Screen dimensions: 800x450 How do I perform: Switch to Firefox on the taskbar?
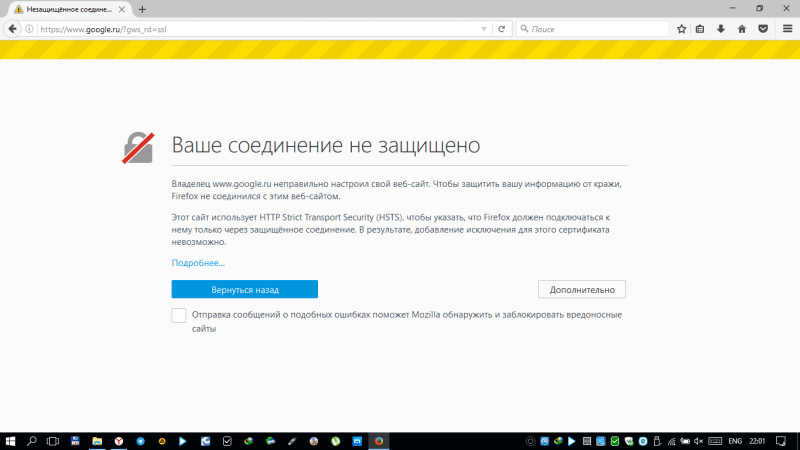tap(379, 441)
